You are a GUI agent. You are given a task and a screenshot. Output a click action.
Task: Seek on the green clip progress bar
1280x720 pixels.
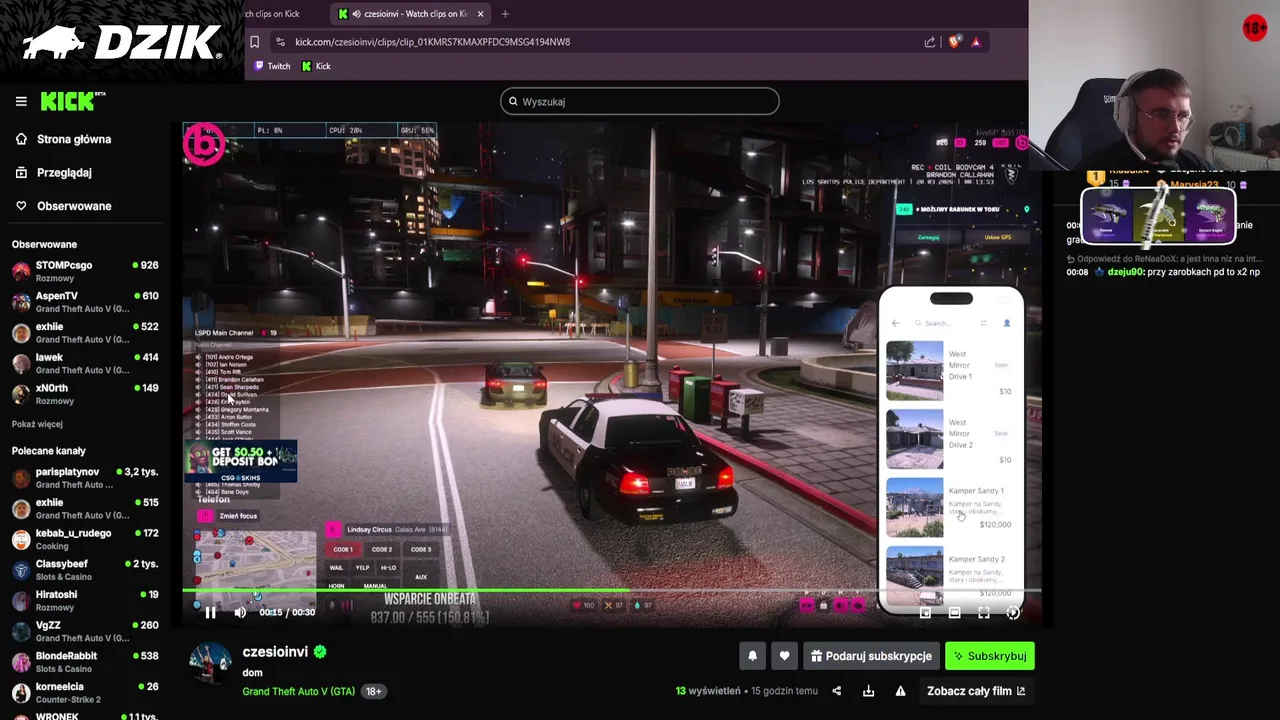pyautogui.click(x=610, y=592)
